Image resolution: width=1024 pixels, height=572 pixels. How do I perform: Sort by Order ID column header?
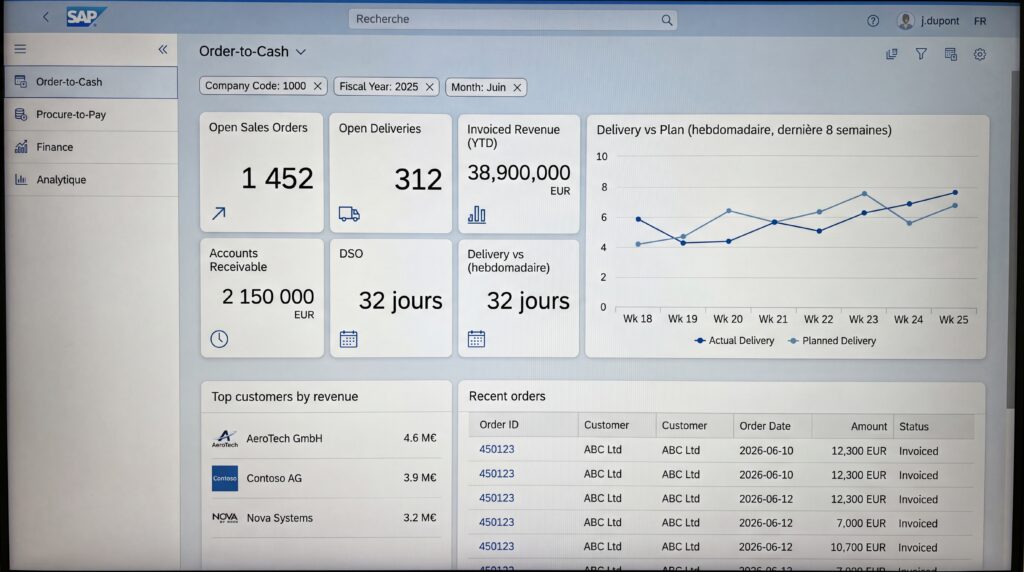tap(523, 425)
